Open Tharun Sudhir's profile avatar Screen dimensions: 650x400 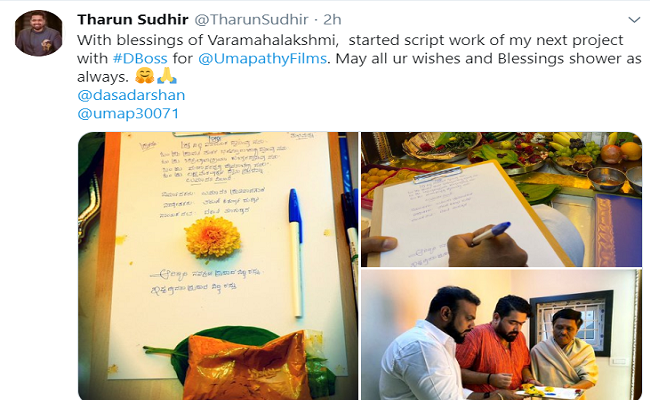point(39,33)
